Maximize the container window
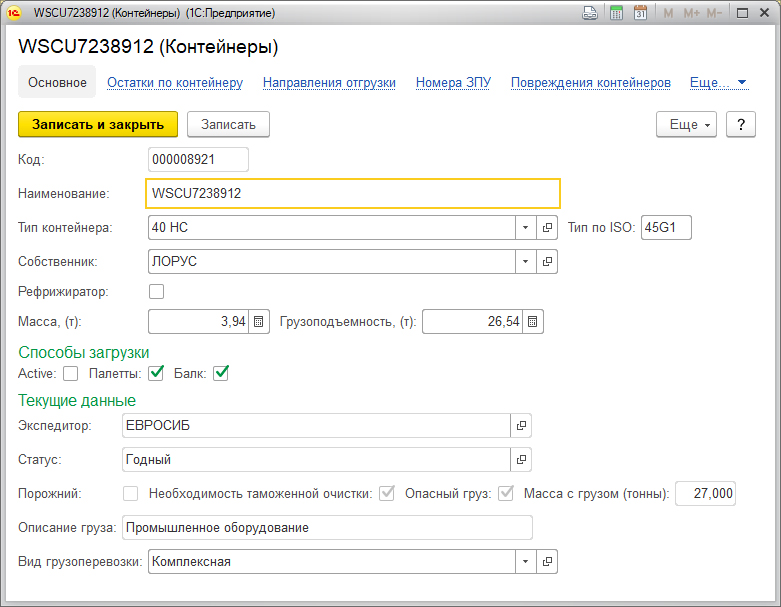781x607 pixels. 742,13
